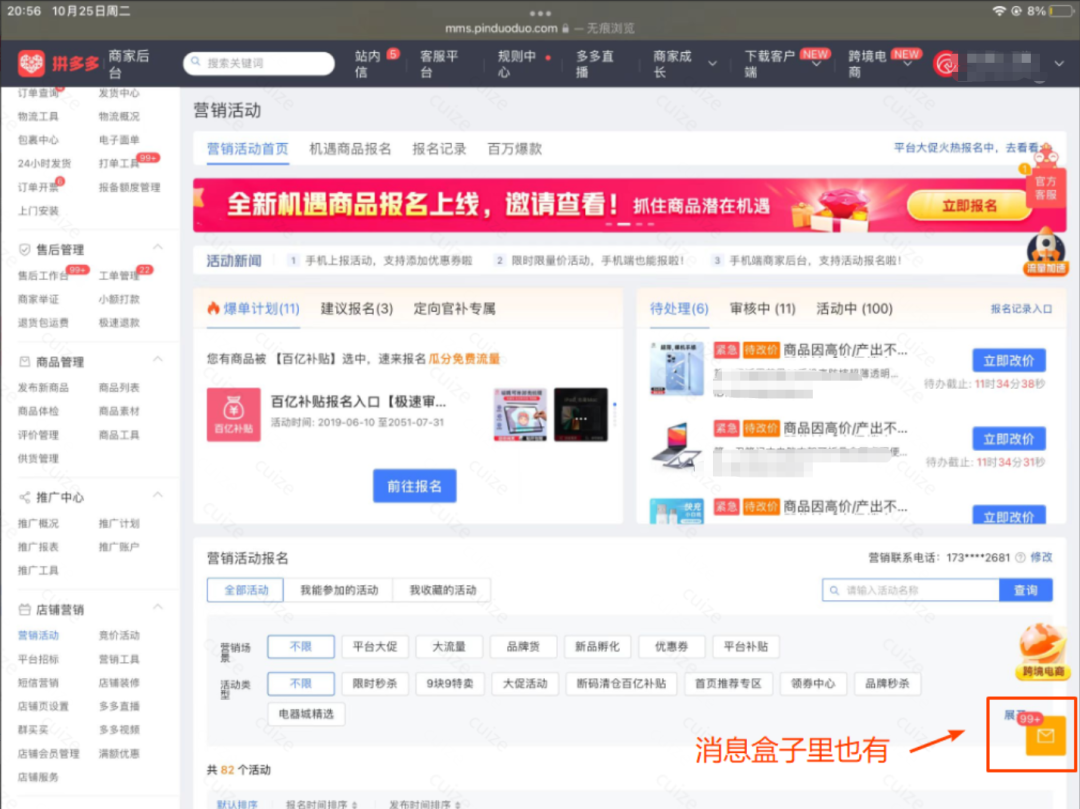The height and width of the screenshot is (809, 1080).
Task: Open 多多直播 in the top navigation
Action: [x=594, y=63]
